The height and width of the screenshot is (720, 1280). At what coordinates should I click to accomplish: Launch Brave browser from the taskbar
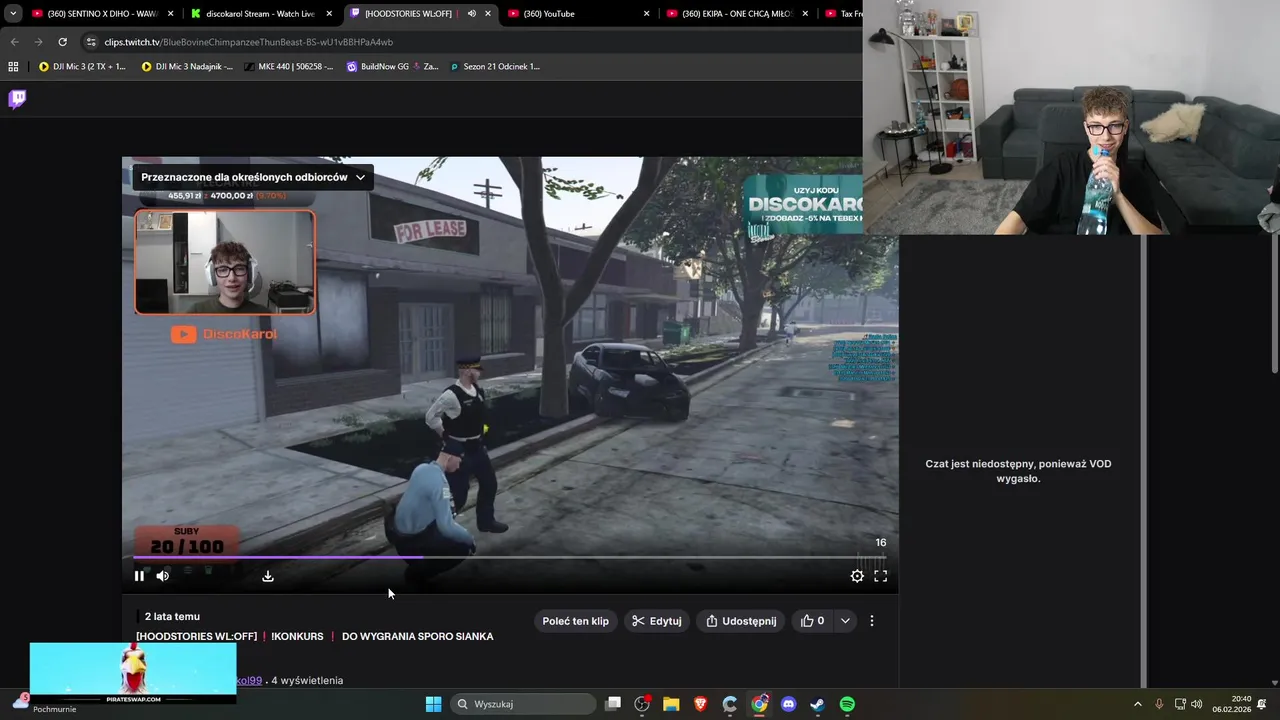point(701,704)
